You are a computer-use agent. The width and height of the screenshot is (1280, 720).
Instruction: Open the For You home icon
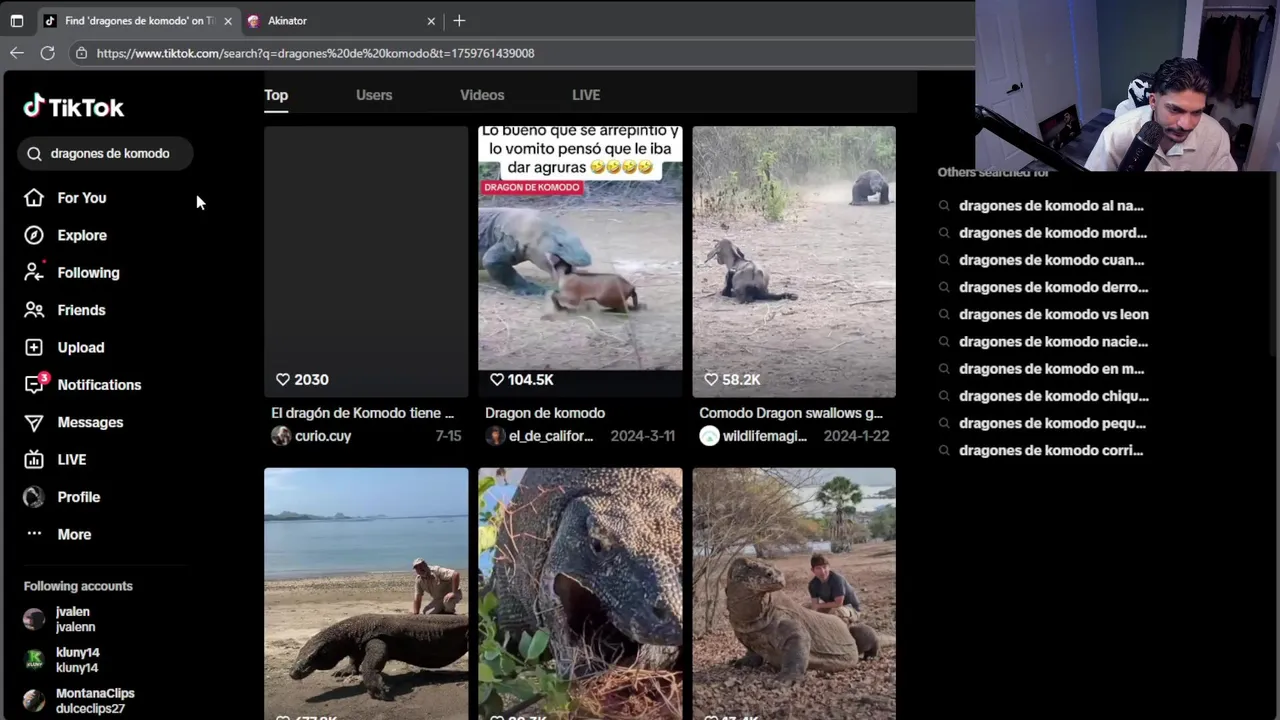click(34, 198)
